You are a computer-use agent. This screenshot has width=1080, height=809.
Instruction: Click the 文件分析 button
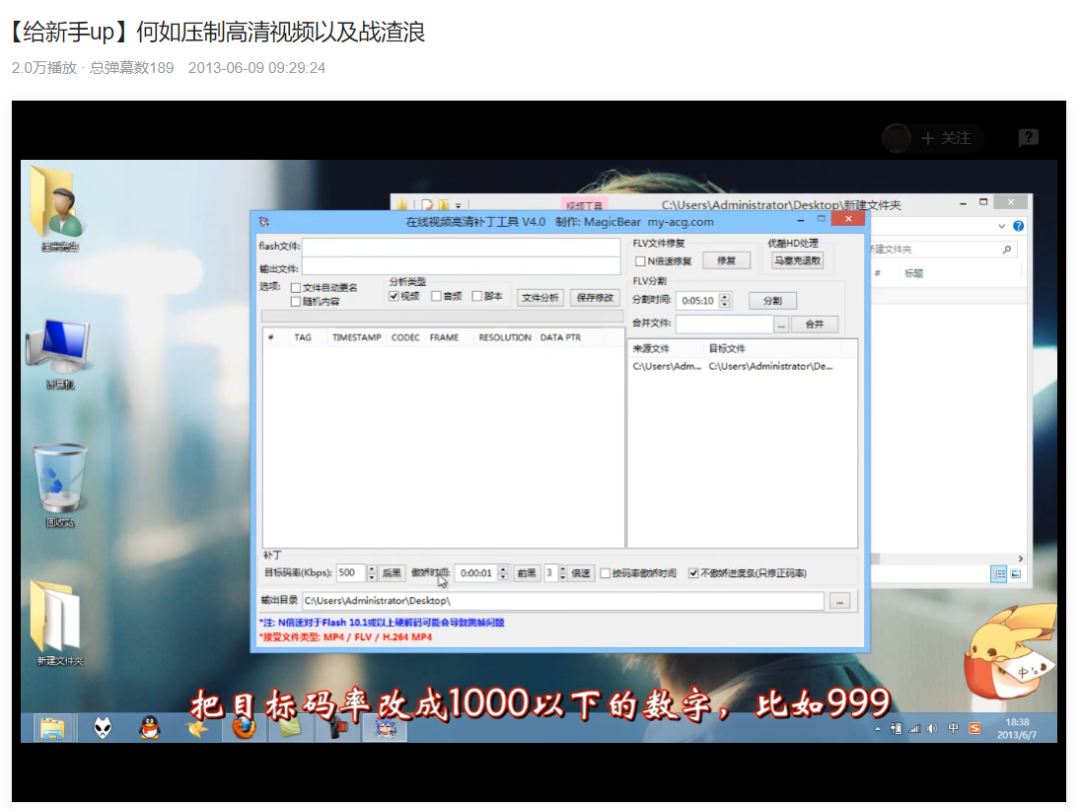tap(540, 297)
